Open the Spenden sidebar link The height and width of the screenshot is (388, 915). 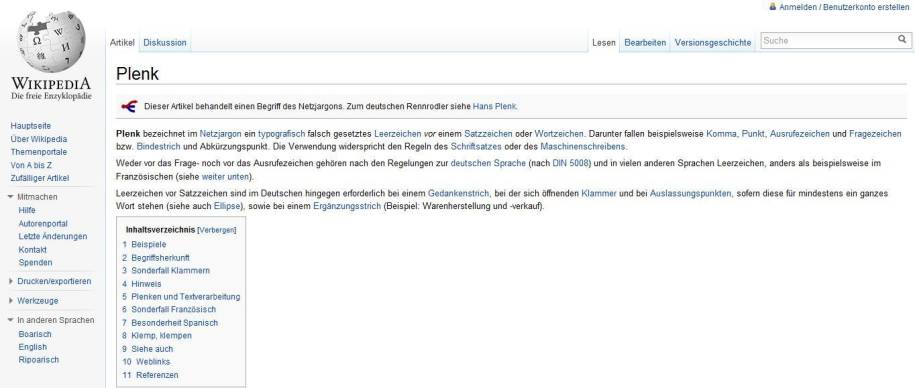pyautogui.click(x=35, y=263)
